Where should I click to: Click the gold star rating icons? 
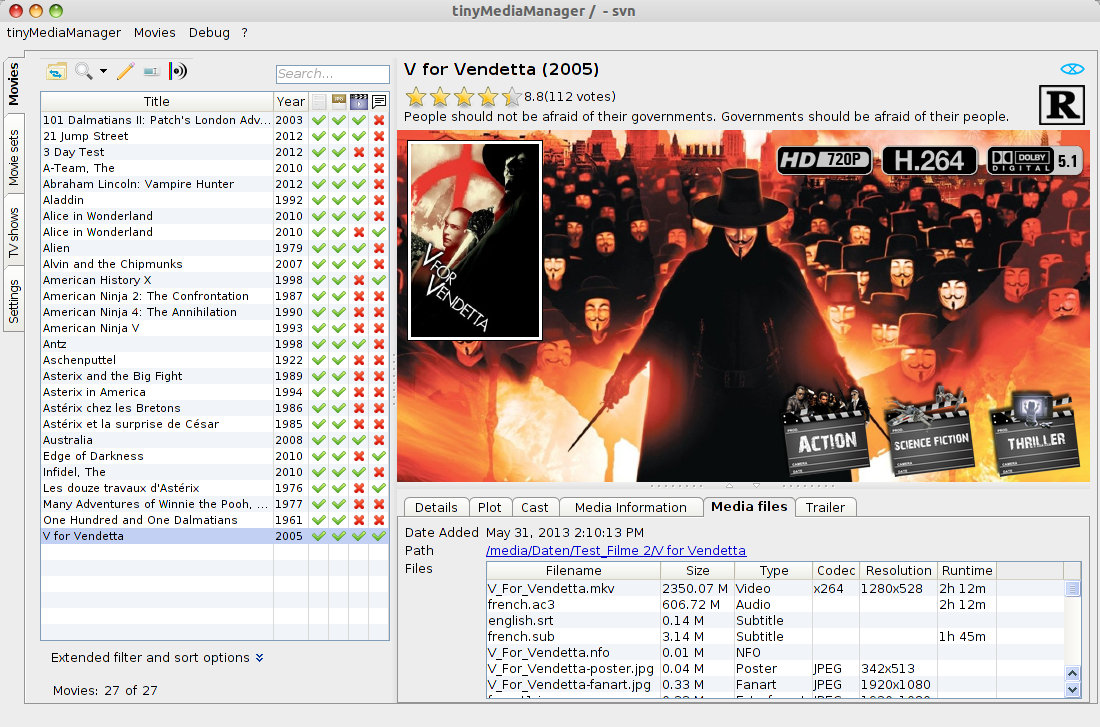[464, 96]
